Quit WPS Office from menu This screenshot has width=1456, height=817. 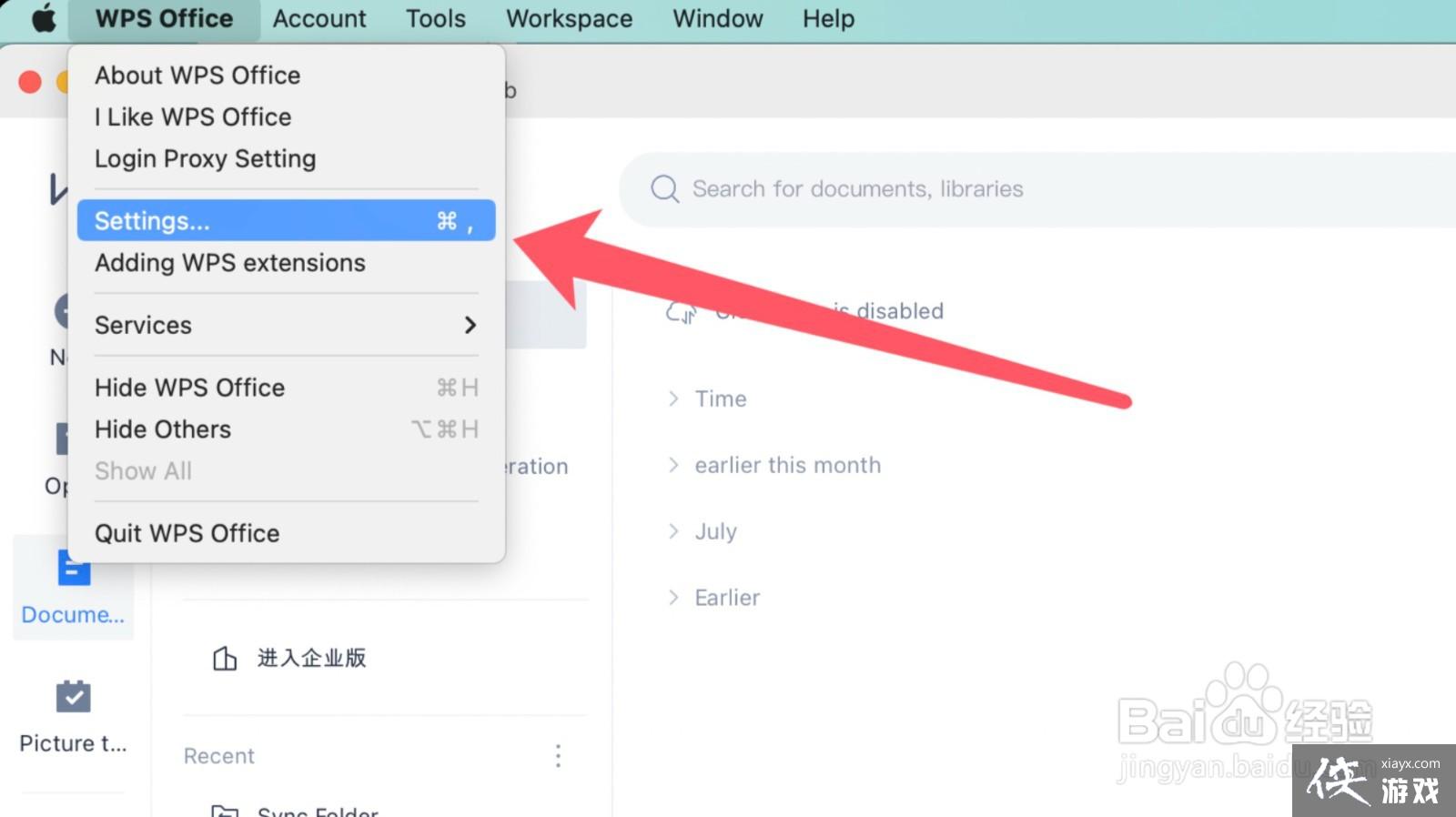coord(287,533)
